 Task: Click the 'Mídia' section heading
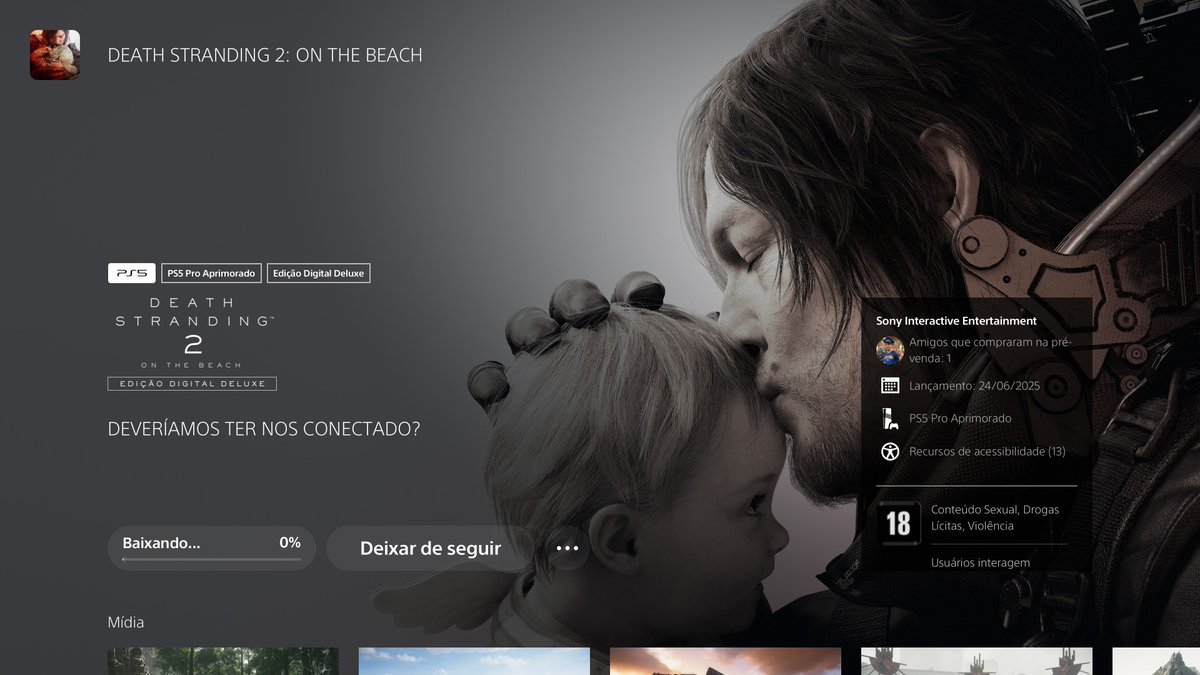(x=126, y=622)
